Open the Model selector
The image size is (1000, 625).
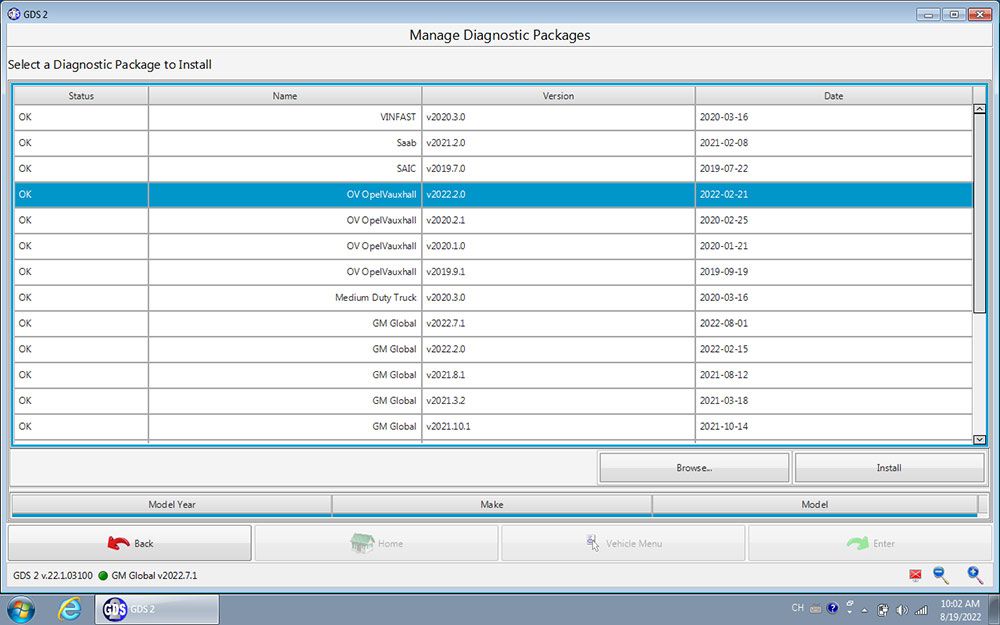click(x=814, y=504)
